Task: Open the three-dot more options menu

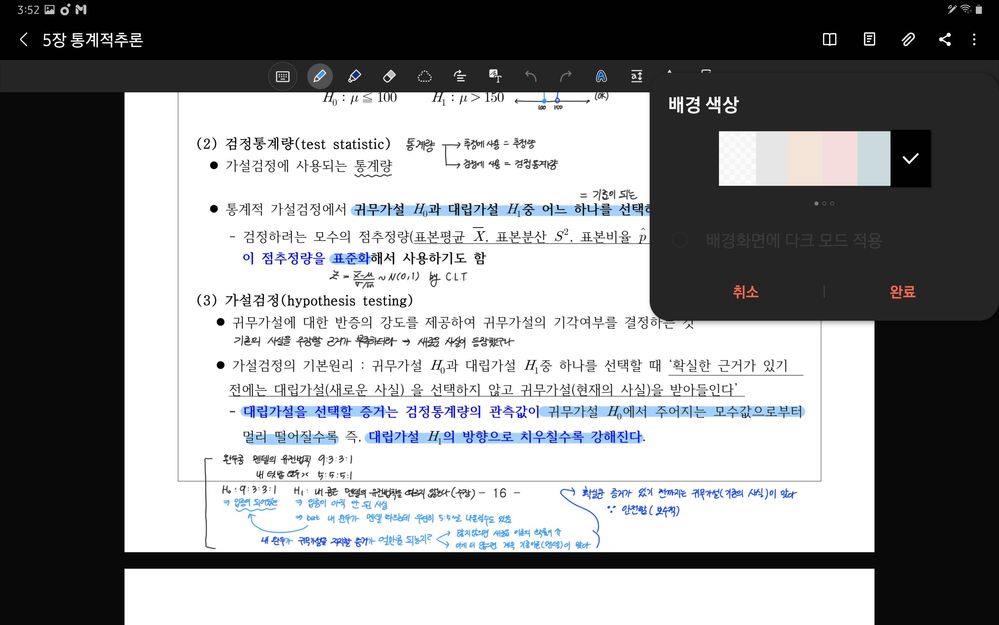Action: [x=974, y=40]
